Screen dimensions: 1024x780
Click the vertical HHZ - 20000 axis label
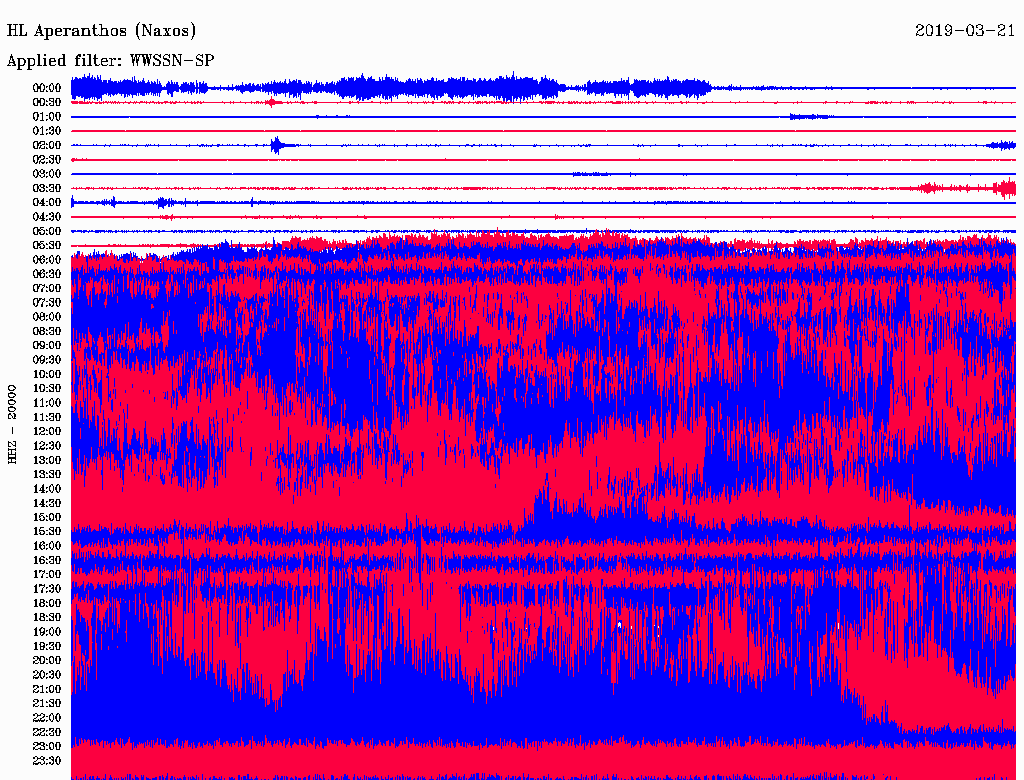pyautogui.click(x=13, y=423)
